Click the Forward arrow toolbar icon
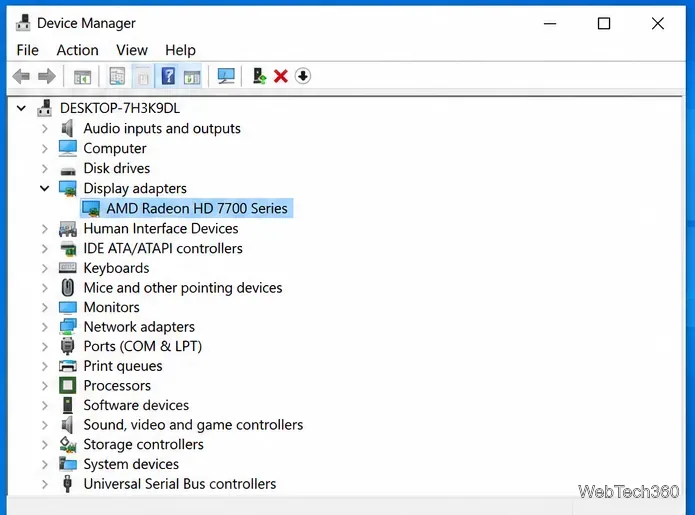 [x=47, y=76]
